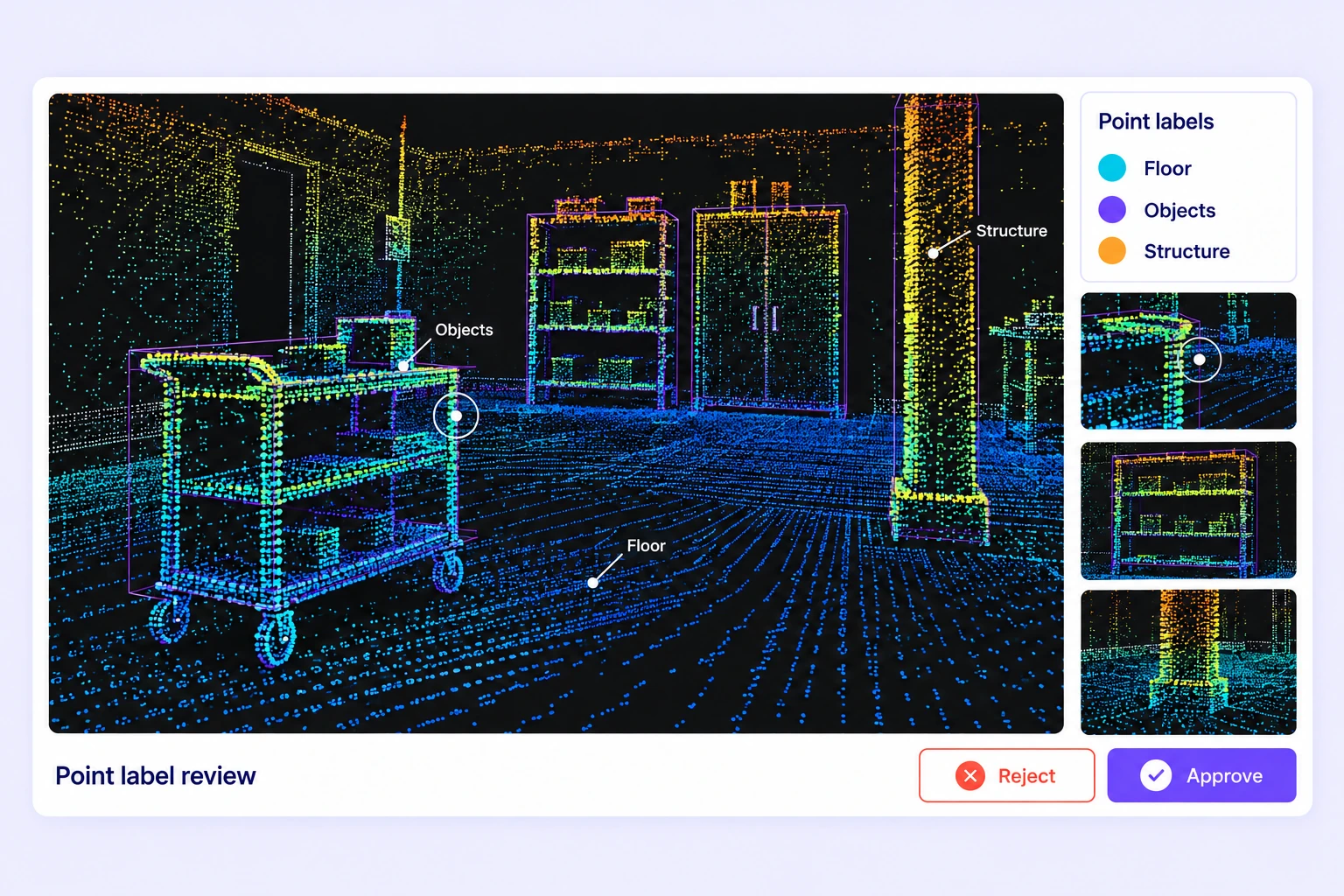This screenshot has width=1344, height=896.
Task: Click the Structure label in legend
Action: (1186, 251)
